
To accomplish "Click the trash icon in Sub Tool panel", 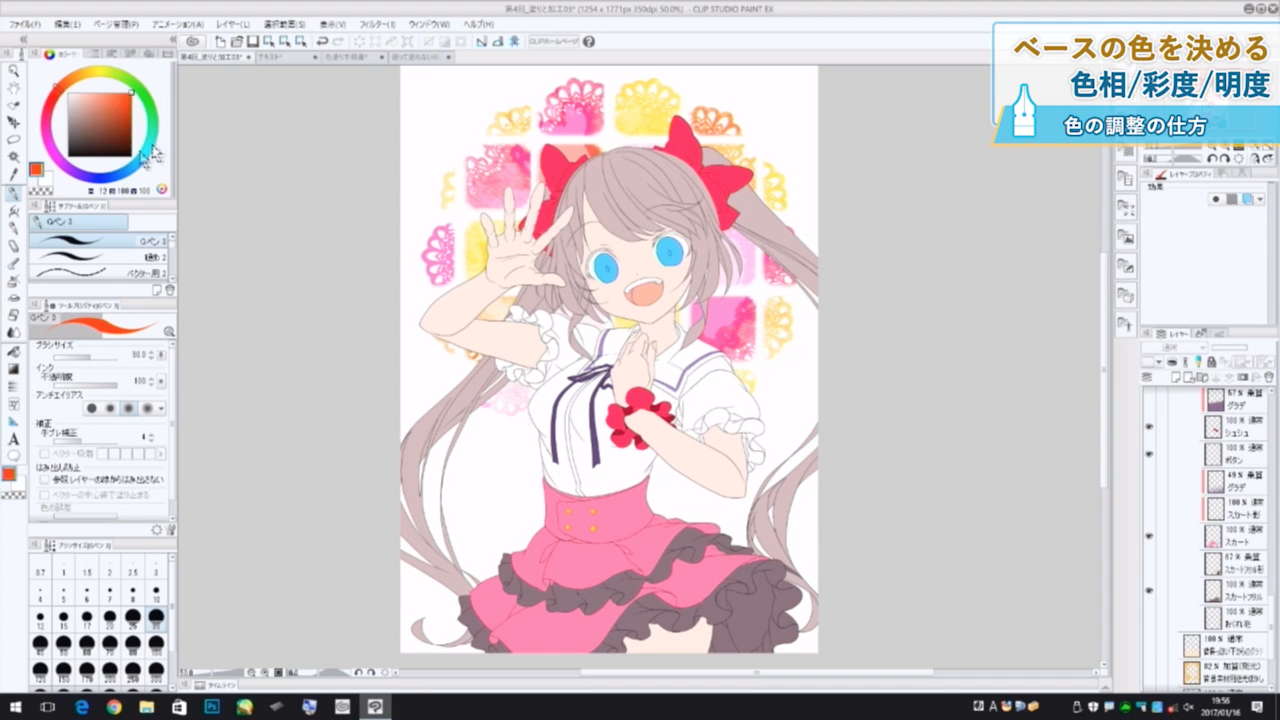I will [x=170, y=290].
